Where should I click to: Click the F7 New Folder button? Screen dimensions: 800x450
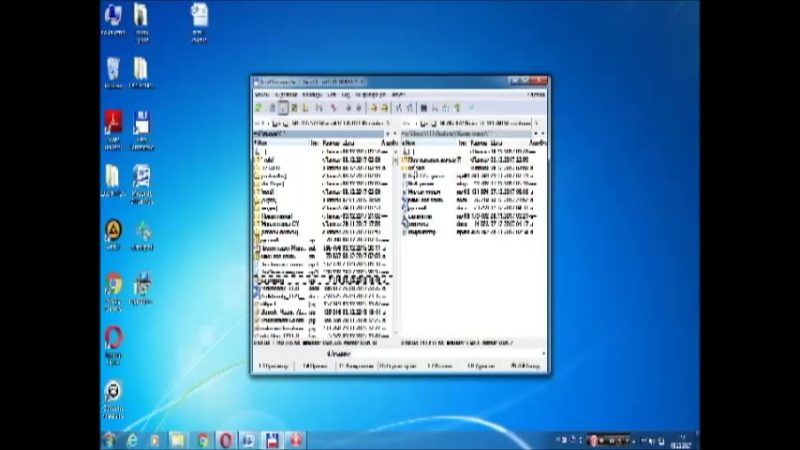tap(439, 366)
